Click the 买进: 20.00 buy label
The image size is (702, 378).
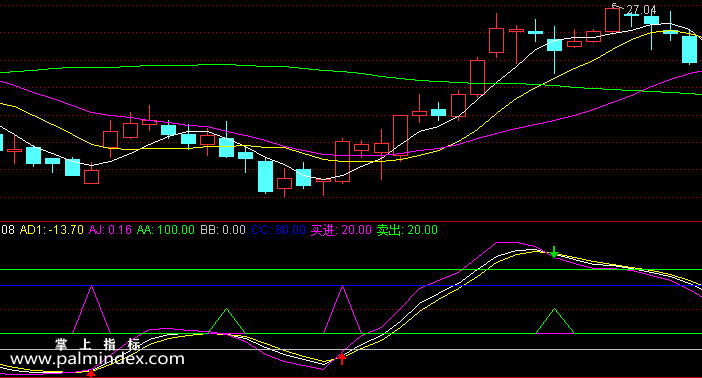click(x=341, y=230)
